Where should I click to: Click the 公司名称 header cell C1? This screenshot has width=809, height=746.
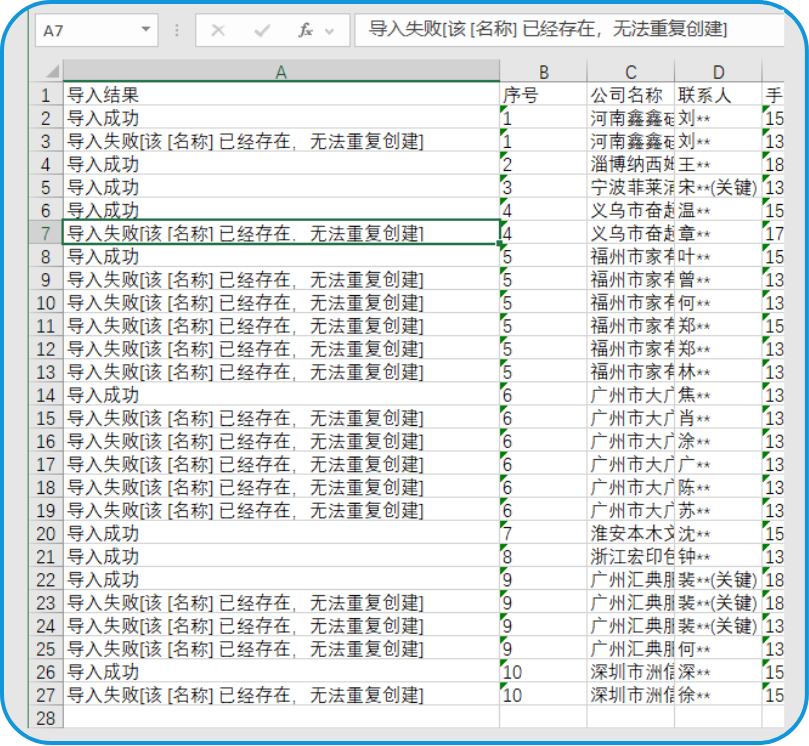point(630,96)
